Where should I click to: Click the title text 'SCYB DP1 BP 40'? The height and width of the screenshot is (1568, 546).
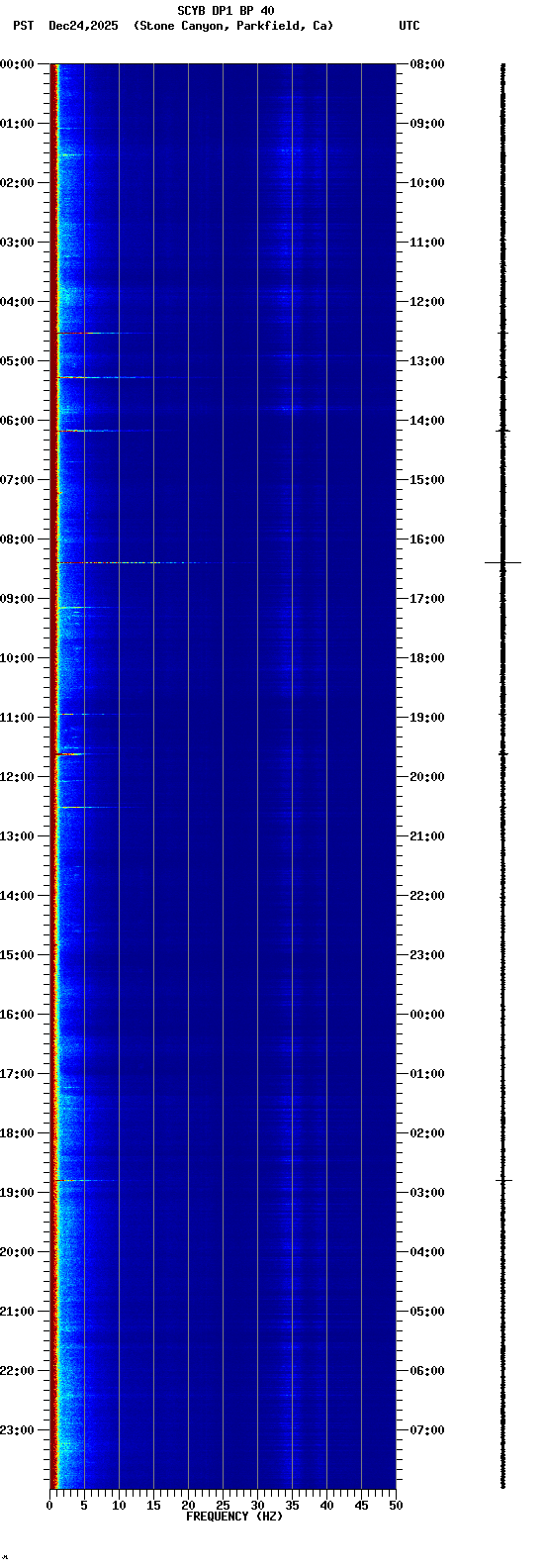pyautogui.click(x=226, y=11)
